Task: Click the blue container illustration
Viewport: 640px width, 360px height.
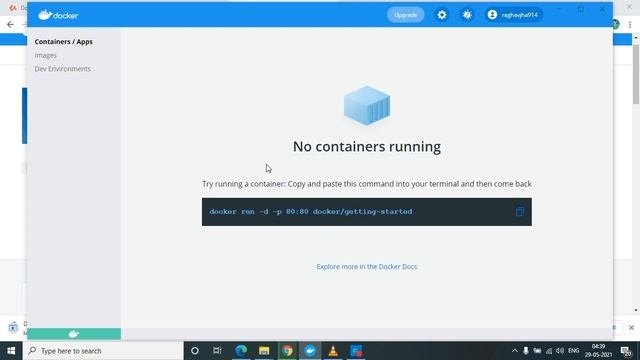Action: pos(367,105)
